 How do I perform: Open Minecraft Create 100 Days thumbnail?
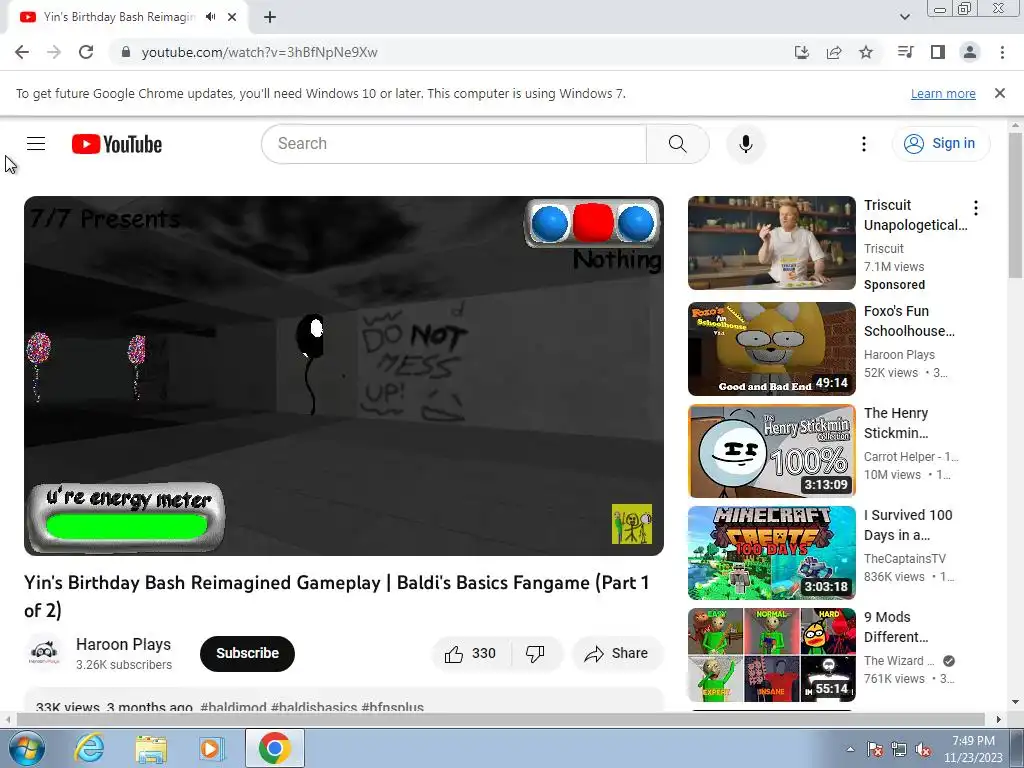[x=771, y=552]
